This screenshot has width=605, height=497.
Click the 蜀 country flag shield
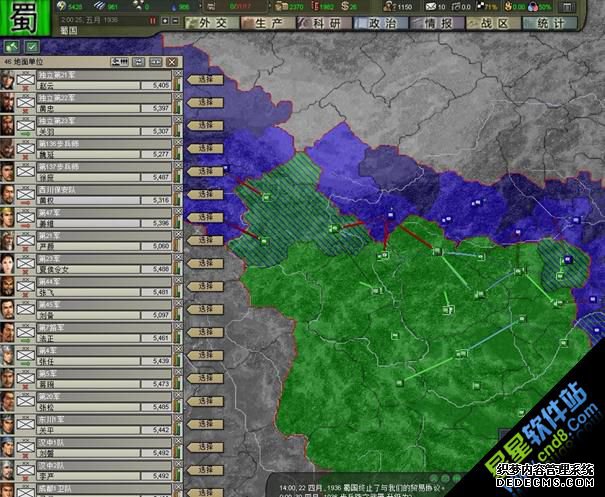pos(25,18)
